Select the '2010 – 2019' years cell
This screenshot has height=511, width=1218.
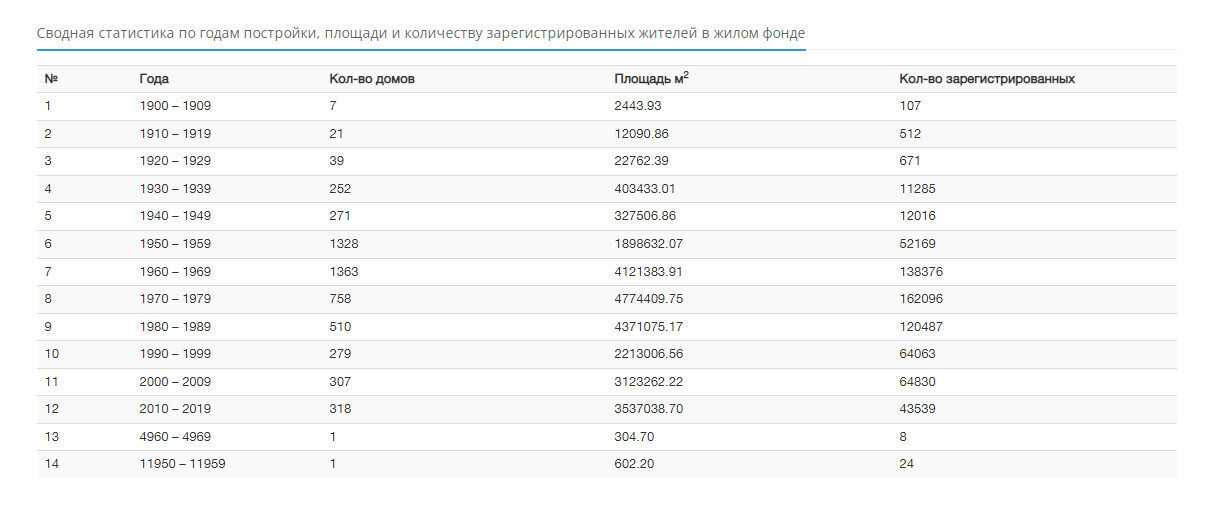175,409
